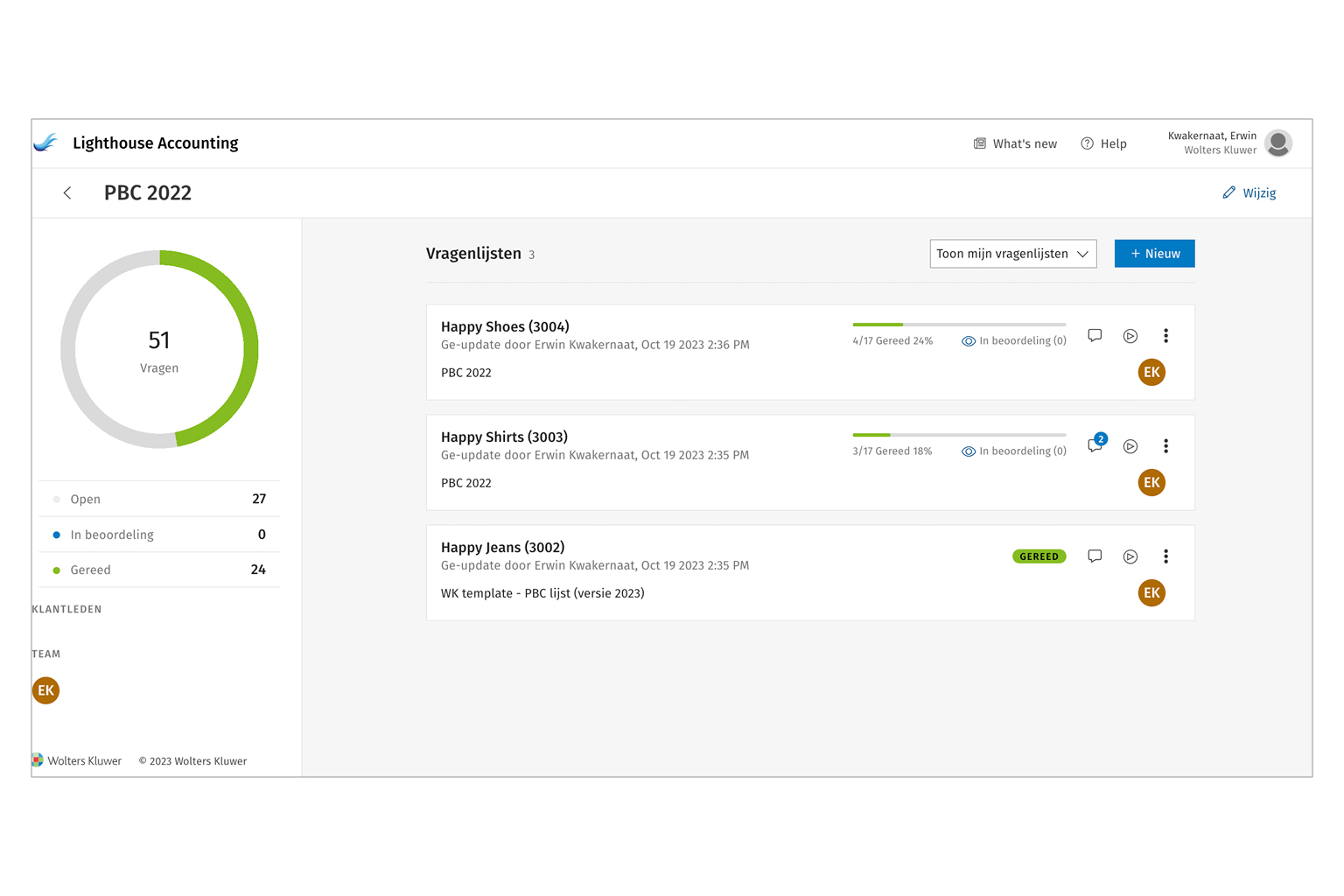Image resolution: width=1344 pixels, height=896 pixels.
Task: Toggle In beoordeling eye on Happy Shirts
Action: [x=969, y=451]
